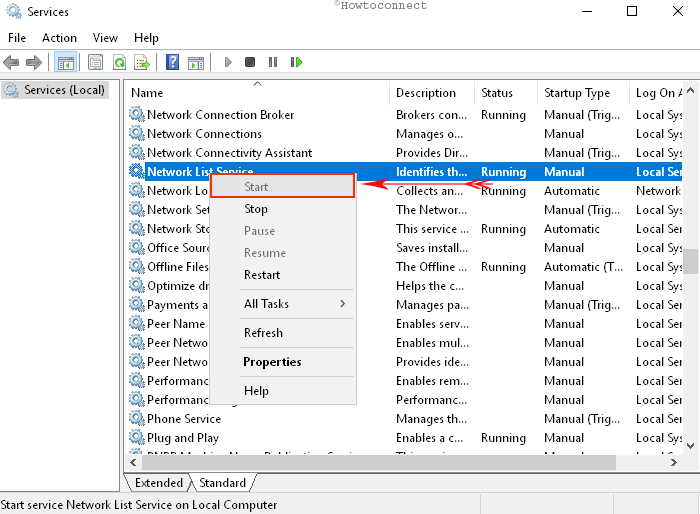This screenshot has width=700, height=514.
Task: Sort by the Startup Type column header
Action: [x=583, y=93]
